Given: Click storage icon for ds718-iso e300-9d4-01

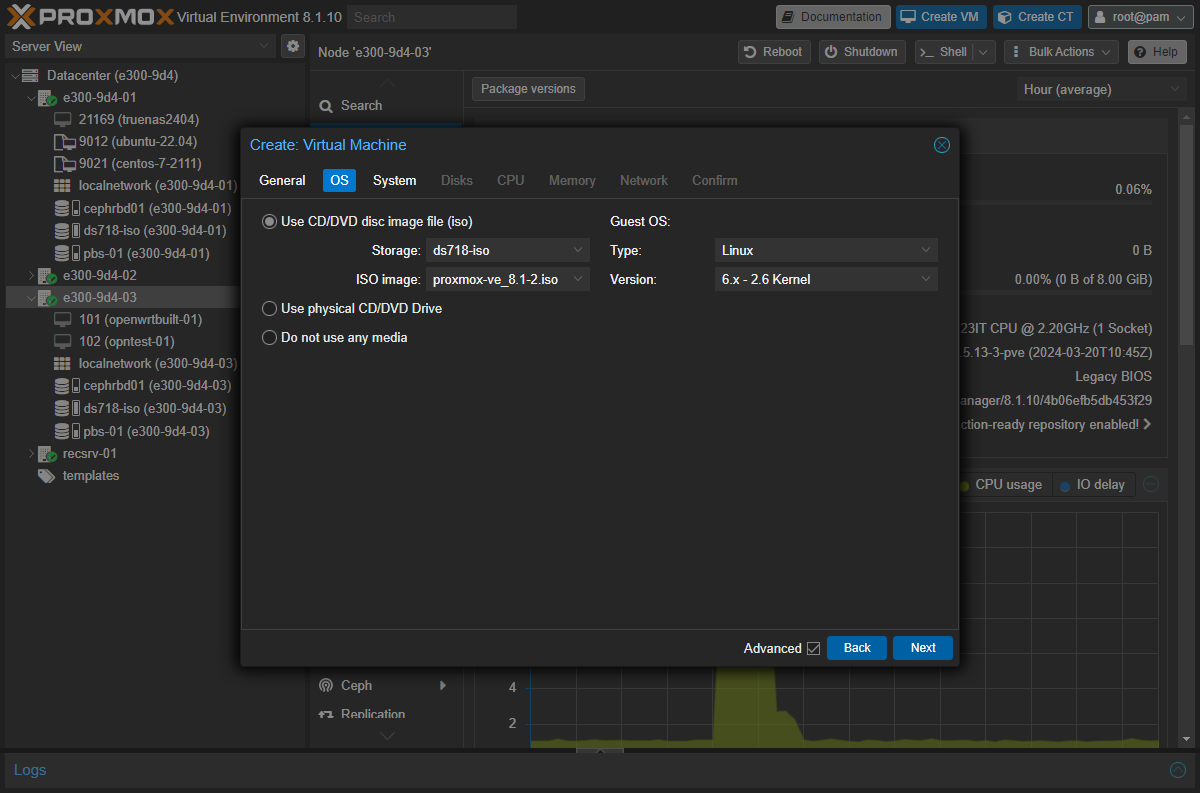Looking at the screenshot, I should (66, 230).
